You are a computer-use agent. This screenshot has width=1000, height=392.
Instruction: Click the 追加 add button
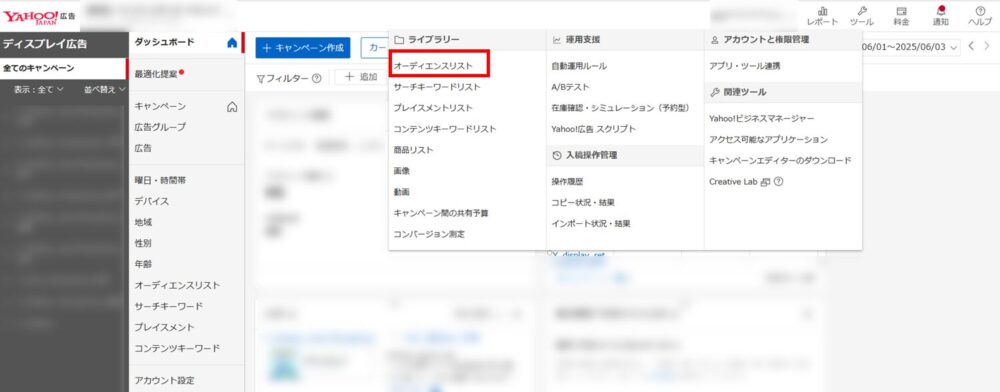click(360, 77)
